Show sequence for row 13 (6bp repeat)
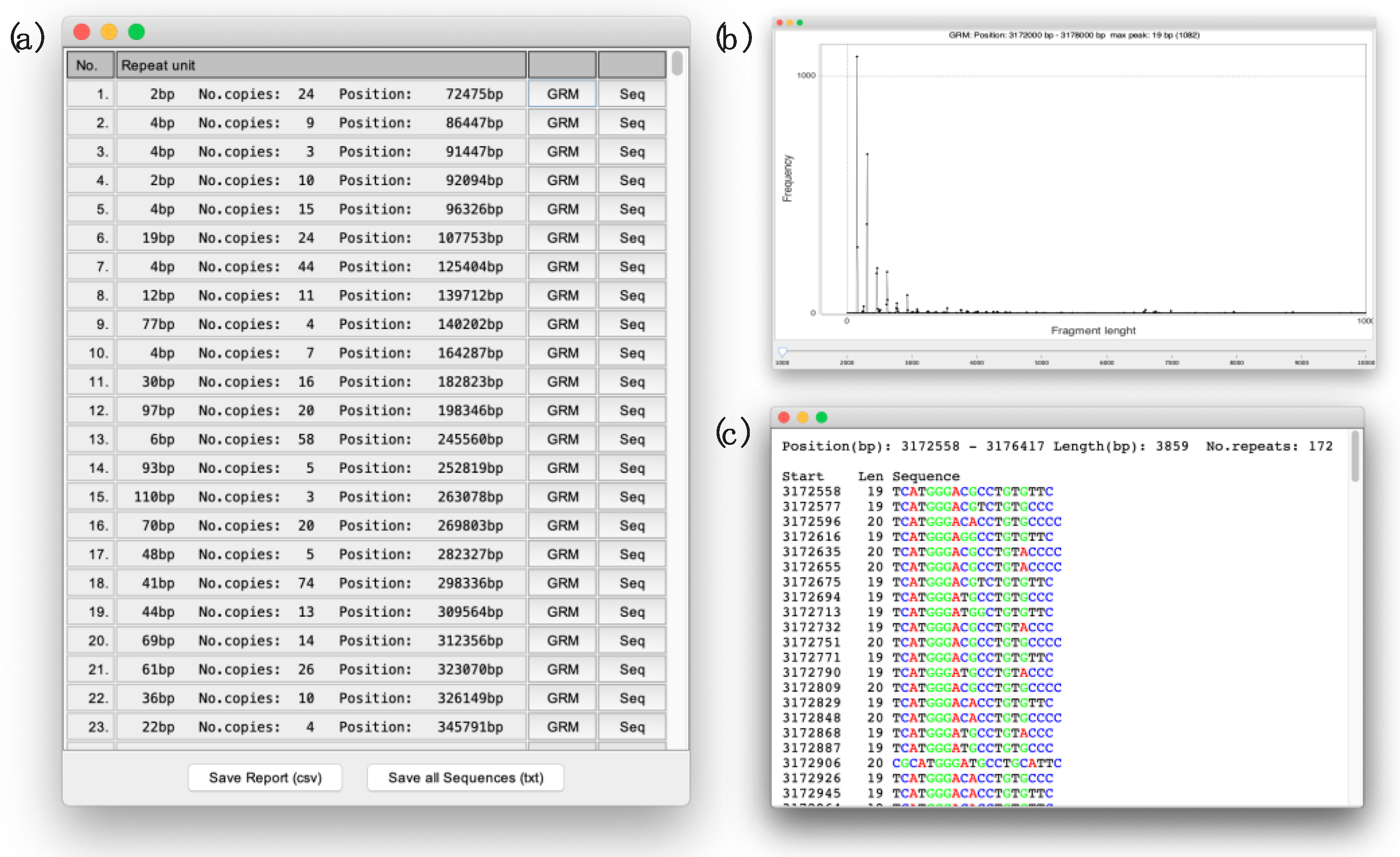 coord(631,439)
